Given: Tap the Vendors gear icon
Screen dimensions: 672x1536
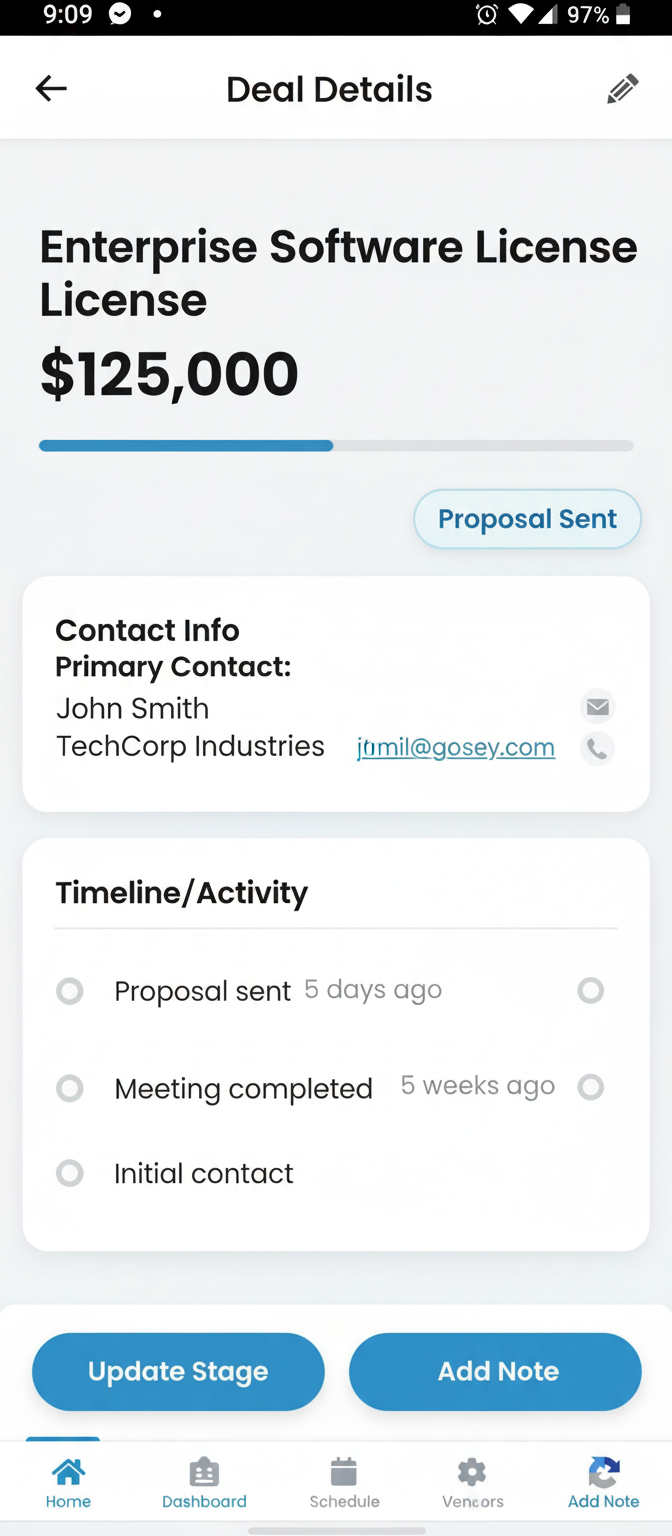Looking at the screenshot, I should [x=472, y=1472].
